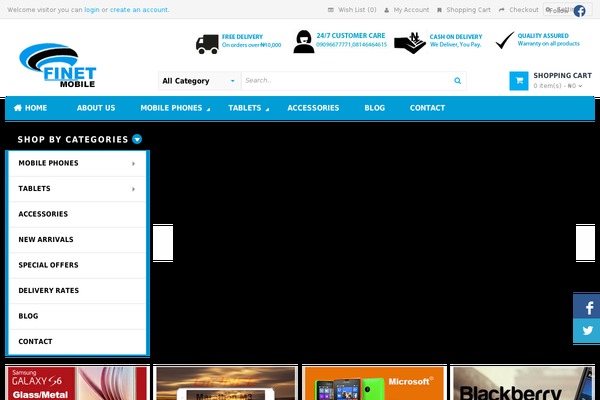Open About Us page
This screenshot has height=400, width=600.
[96, 108]
